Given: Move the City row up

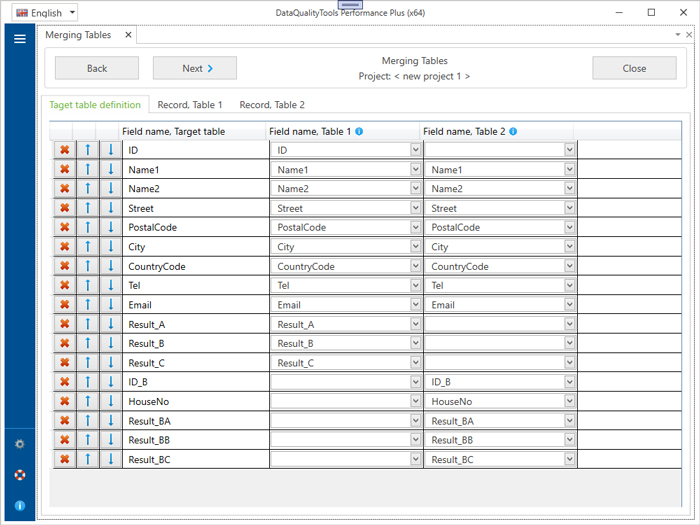Looking at the screenshot, I should (x=88, y=247).
